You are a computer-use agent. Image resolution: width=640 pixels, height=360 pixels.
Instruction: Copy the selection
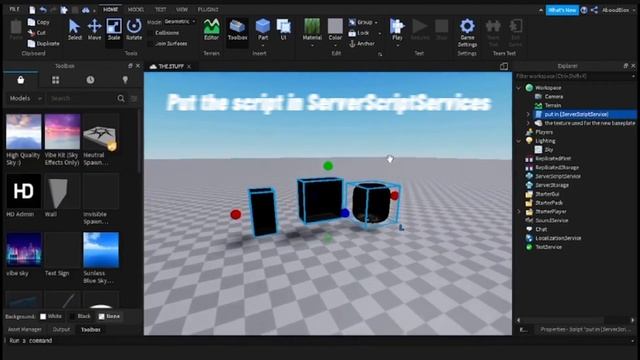click(39, 22)
